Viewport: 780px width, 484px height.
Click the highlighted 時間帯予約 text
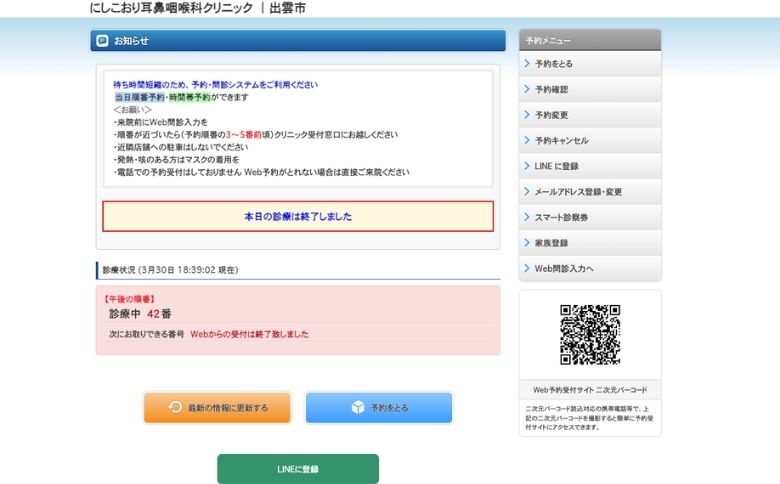point(190,97)
